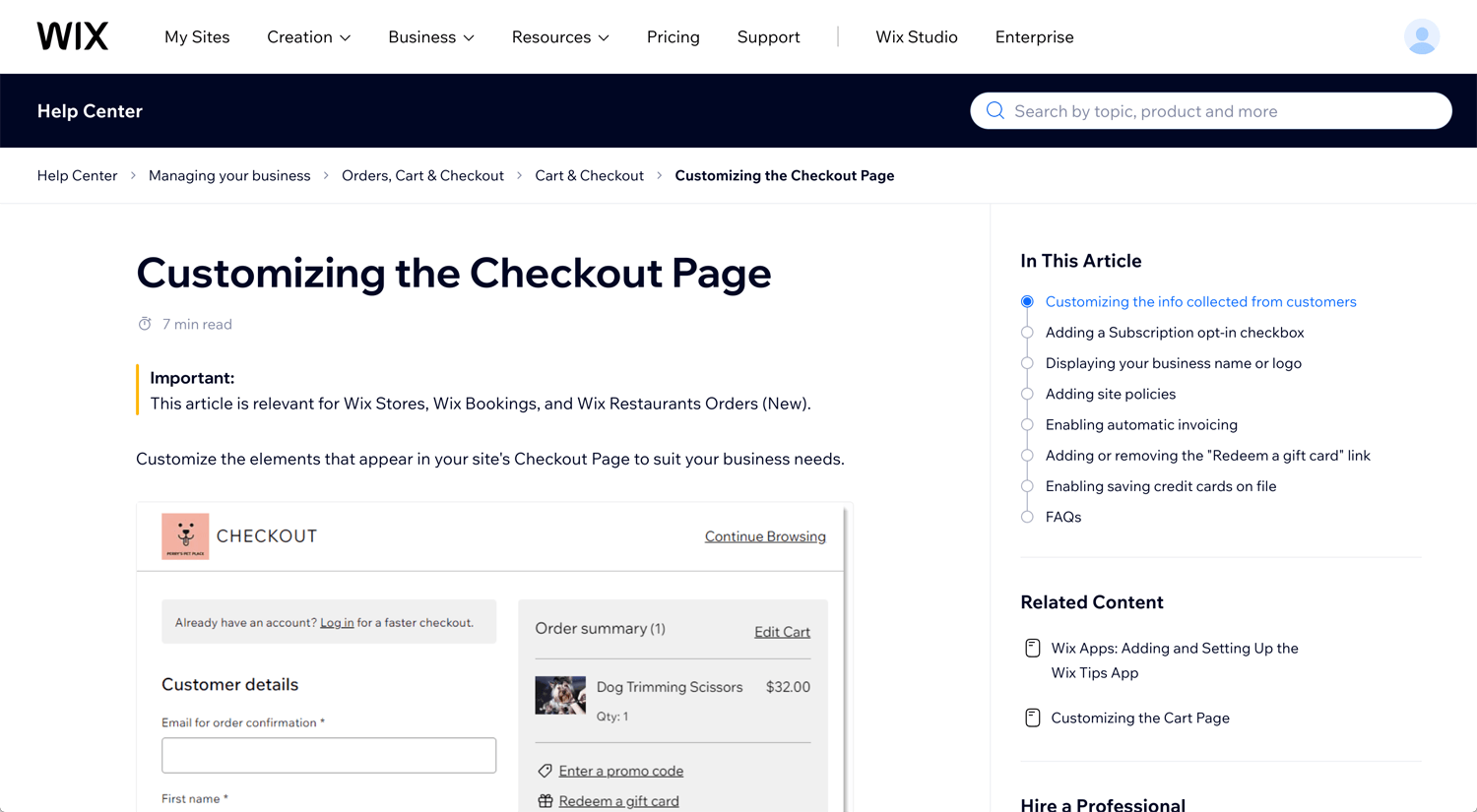This screenshot has width=1477, height=812.
Task: Click the document icon next to Wix Tips App
Action: point(1032,648)
